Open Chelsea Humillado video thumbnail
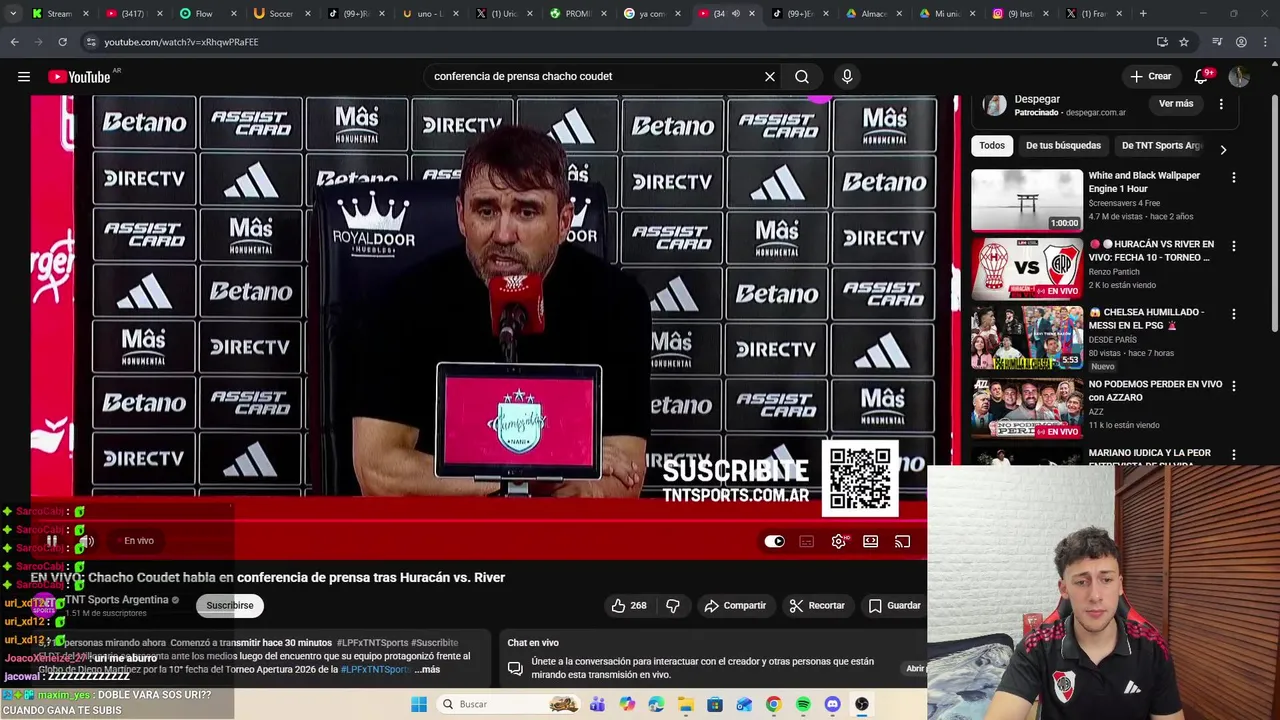Image resolution: width=1280 pixels, height=720 pixels. coord(1027,337)
